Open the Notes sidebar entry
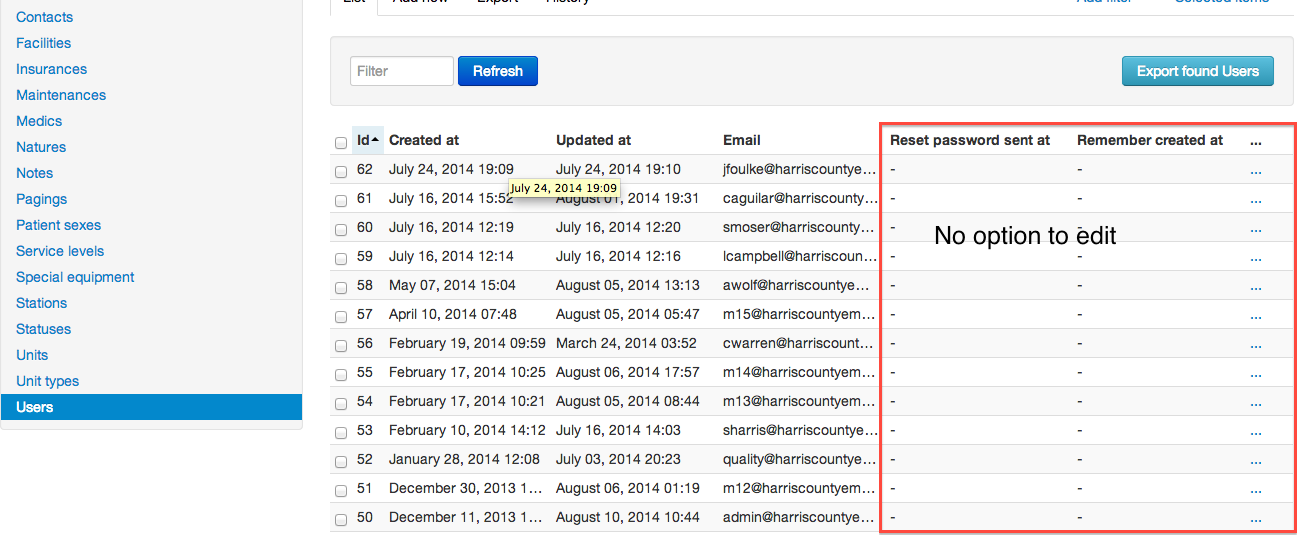 [34, 173]
